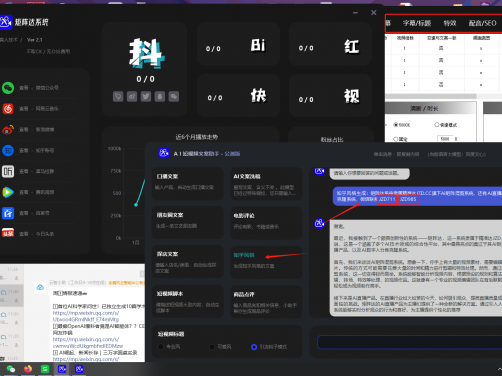Select the 专业风 title style radio

coord(161,347)
